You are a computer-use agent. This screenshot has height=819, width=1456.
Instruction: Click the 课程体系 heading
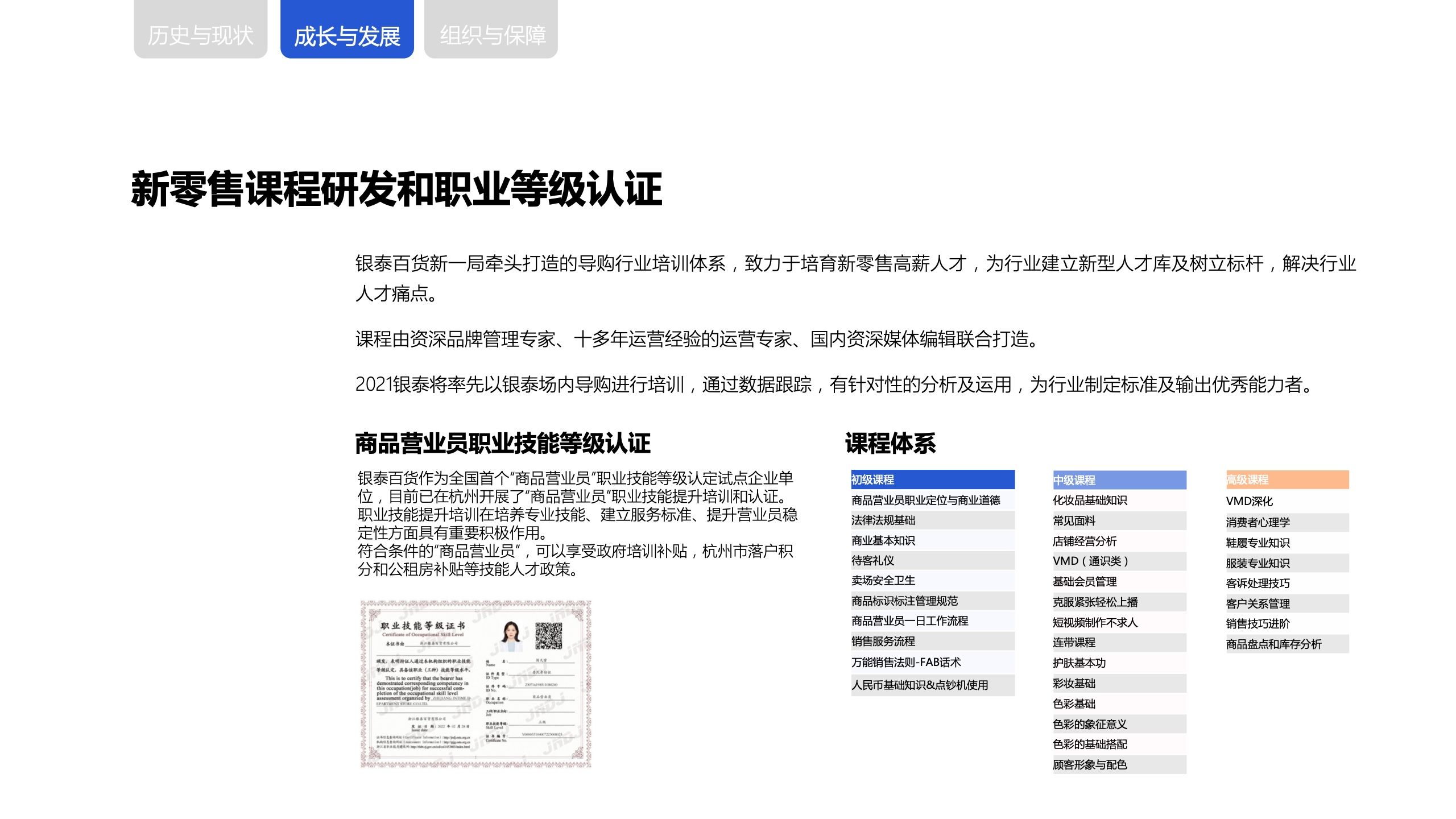coord(890,444)
